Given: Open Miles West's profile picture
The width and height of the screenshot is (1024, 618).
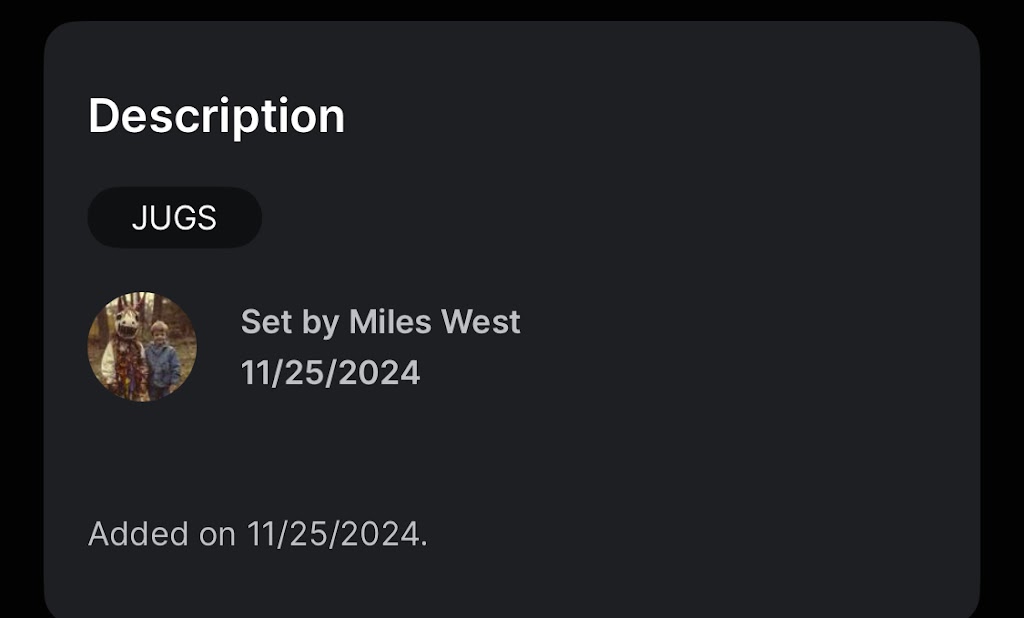Looking at the screenshot, I should coord(142,347).
